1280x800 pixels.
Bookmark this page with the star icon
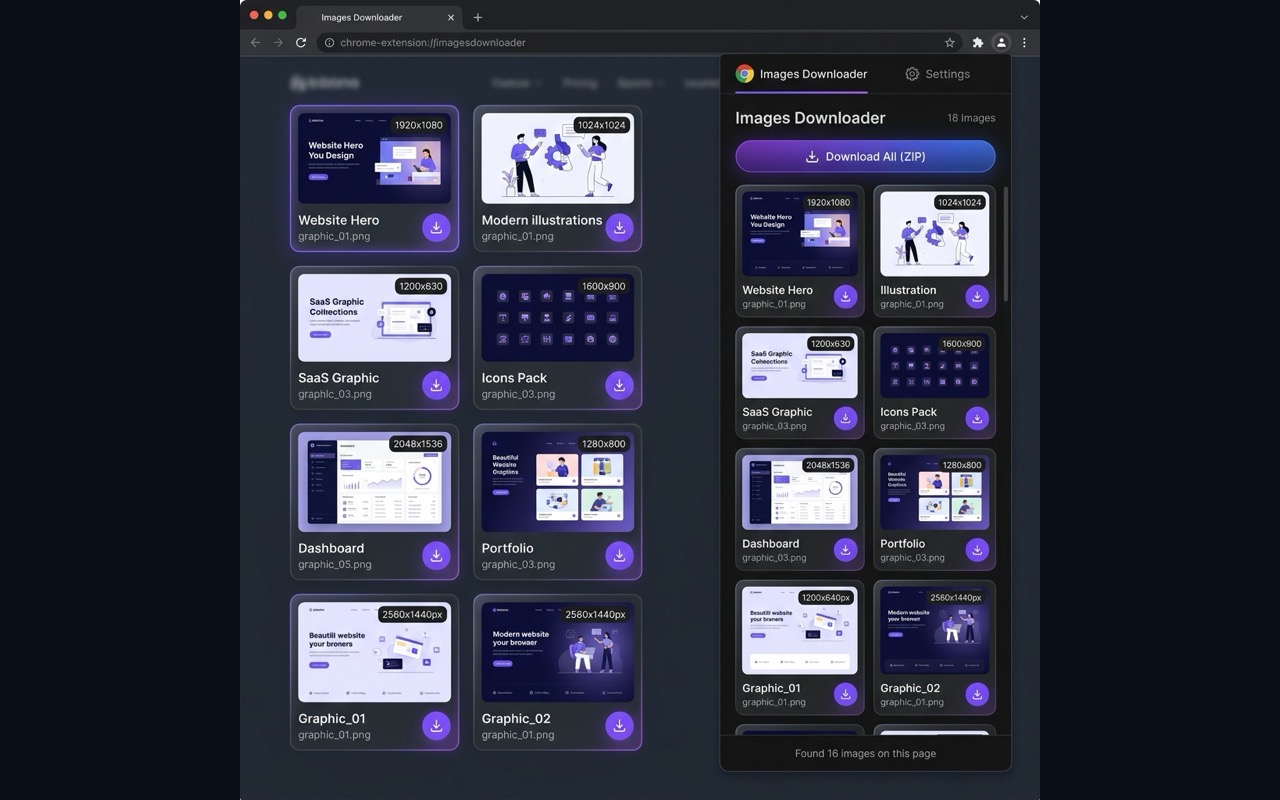950,43
